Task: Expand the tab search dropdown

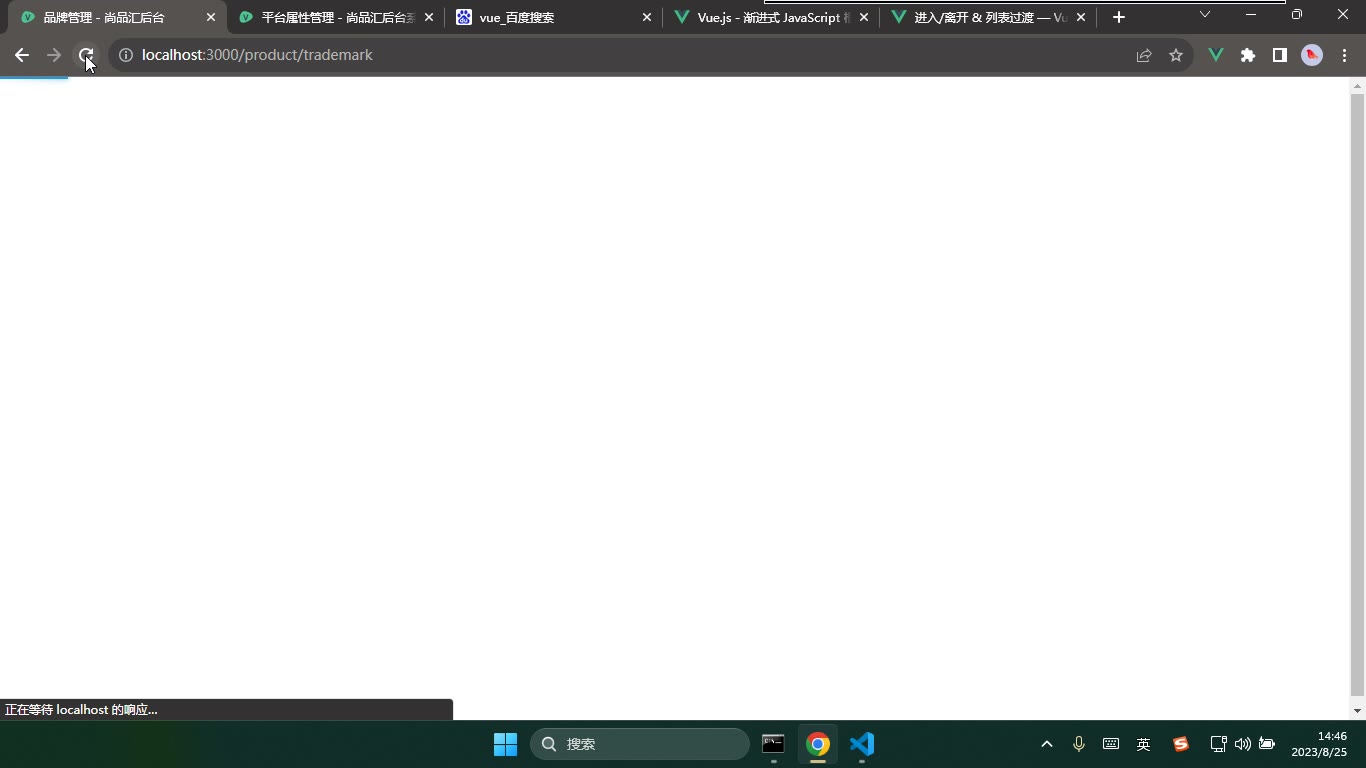Action: [x=1205, y=14]
